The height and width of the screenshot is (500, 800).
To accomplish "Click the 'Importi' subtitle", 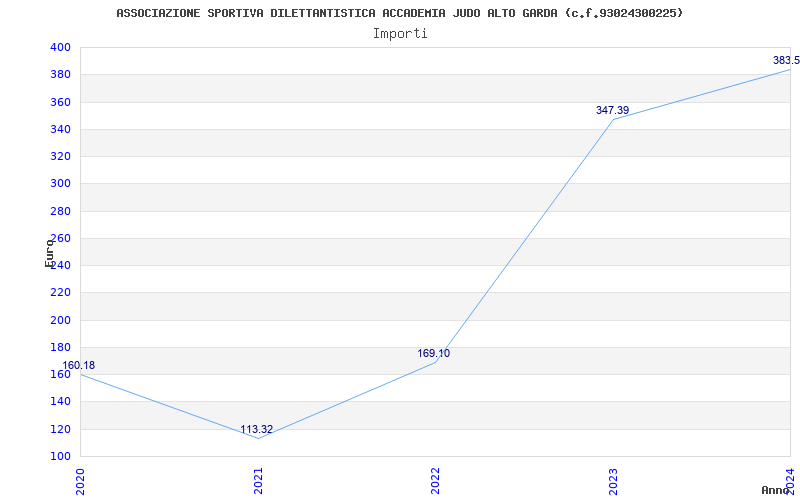I will coord(400,34).
